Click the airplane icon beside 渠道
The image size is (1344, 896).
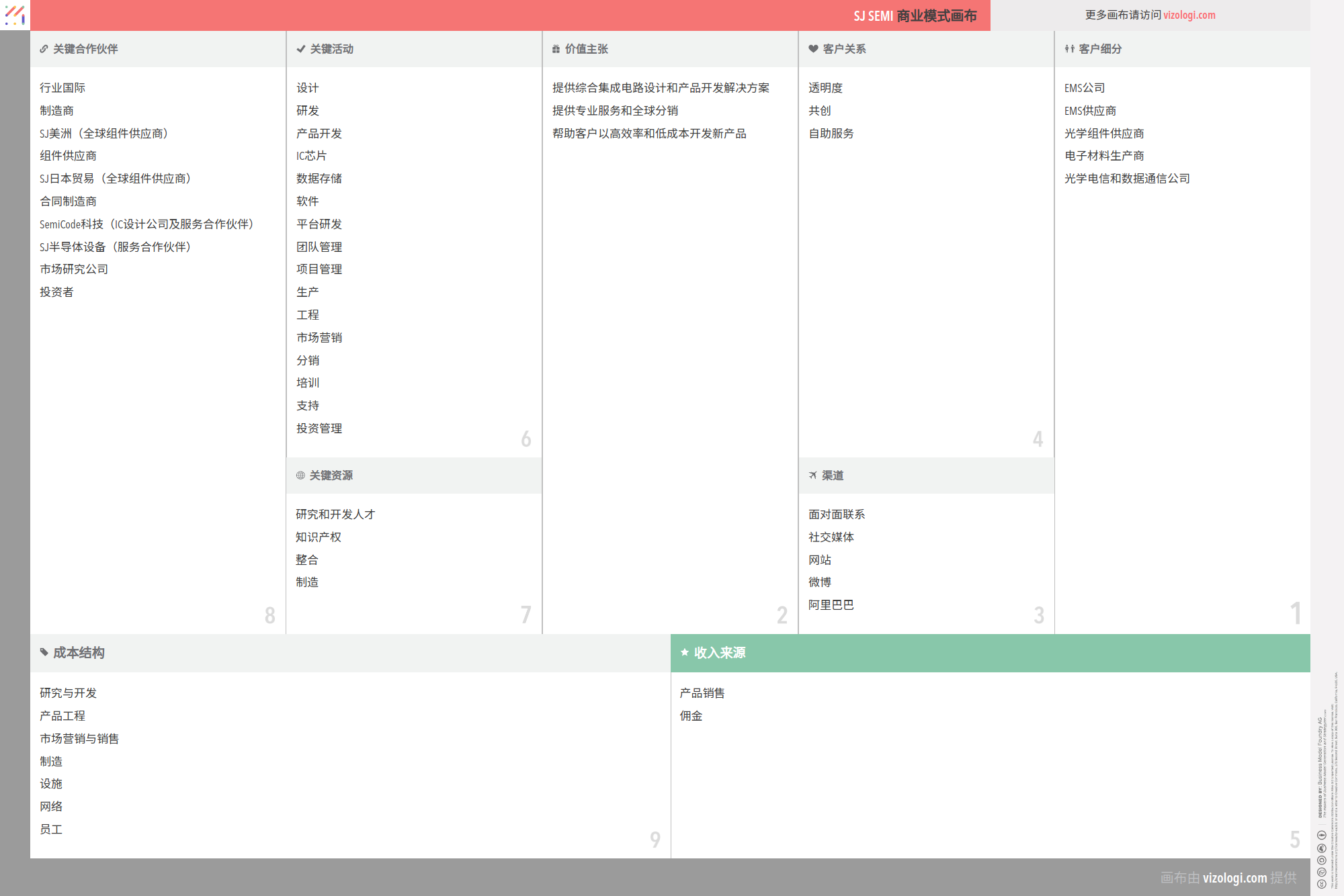pyautogui.click(x=812, y=476)
